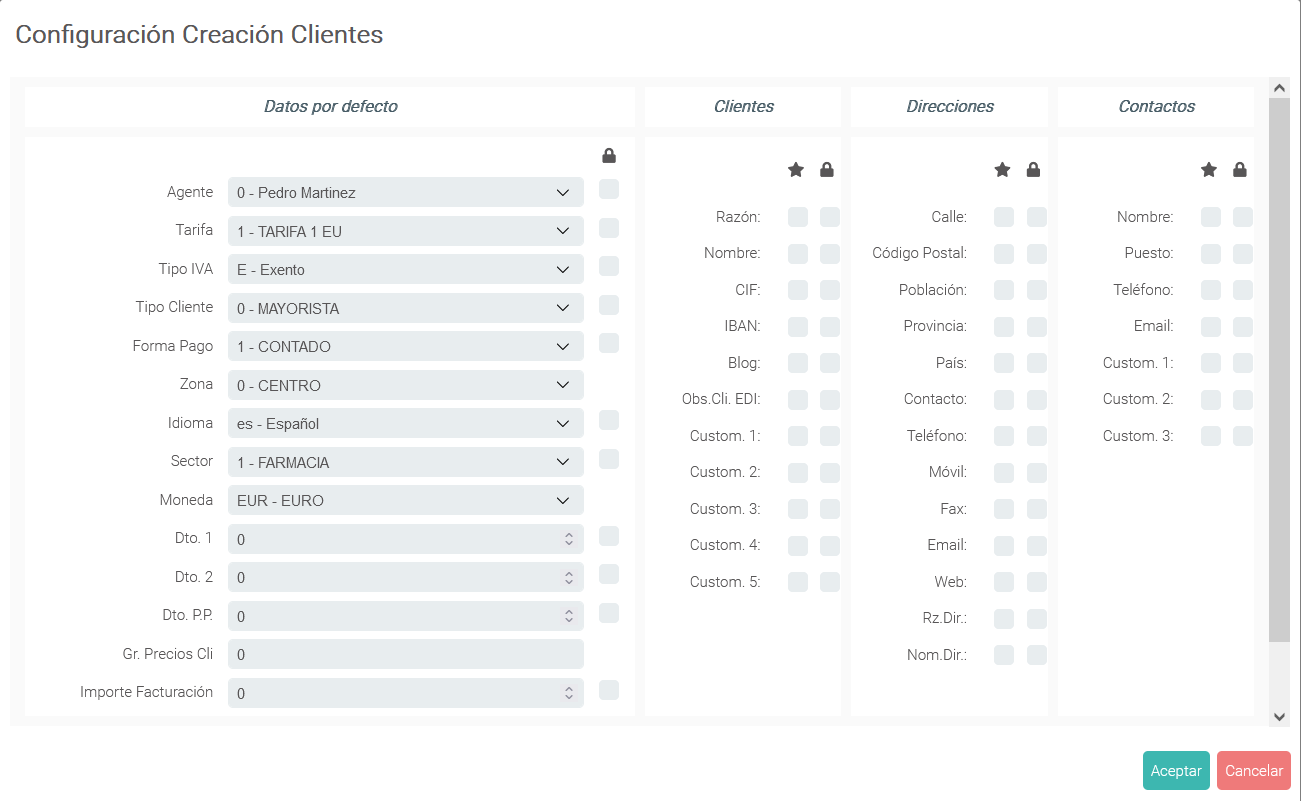Mark Fax as required

pyautogui.click(x=1004, y=509)
